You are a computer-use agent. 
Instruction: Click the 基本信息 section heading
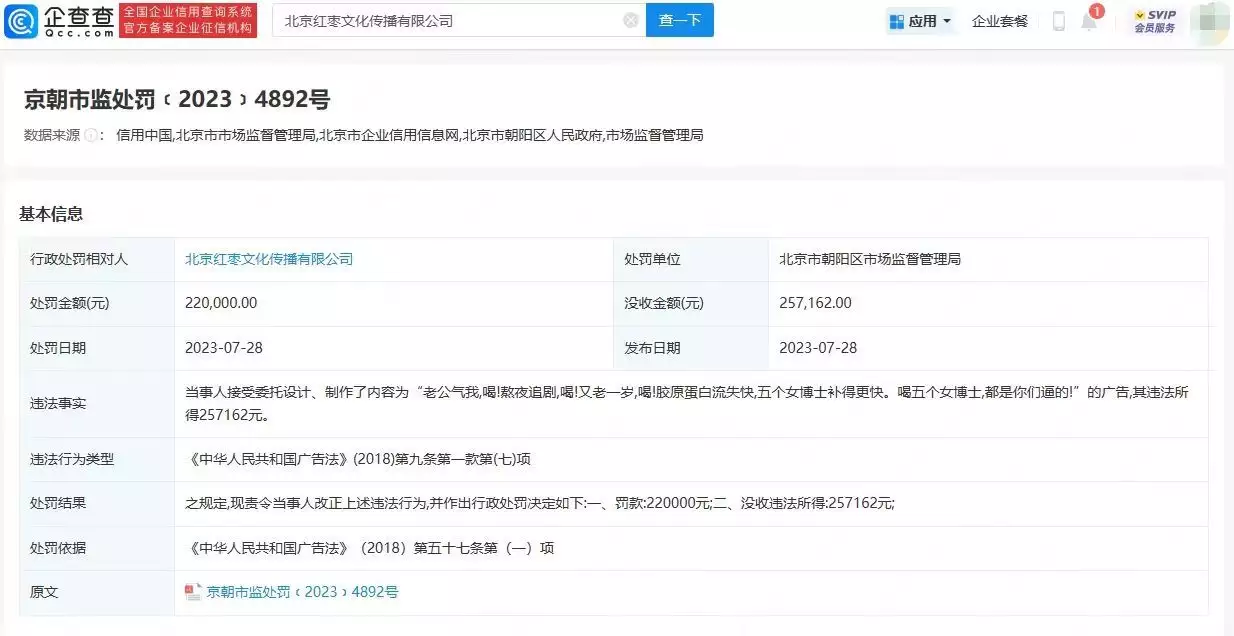(51, 214)
